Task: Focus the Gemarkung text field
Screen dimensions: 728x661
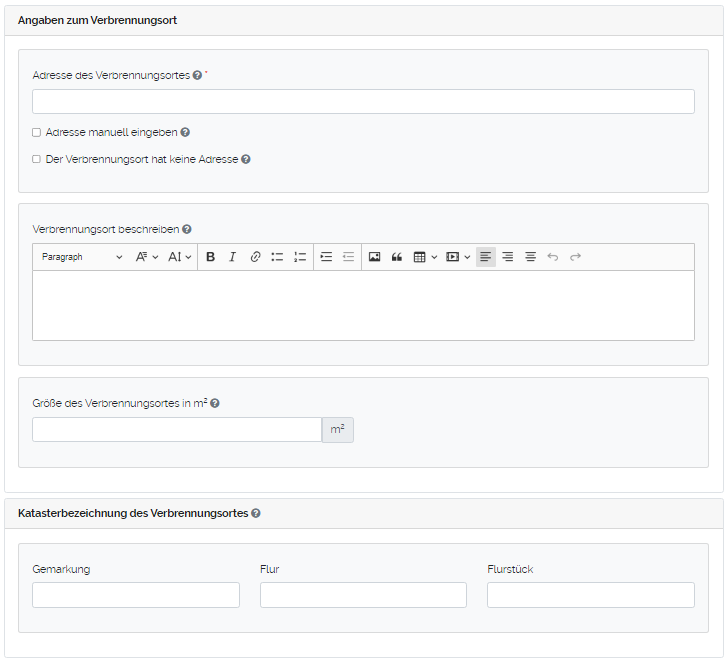Action: click(x=136, y=595)
